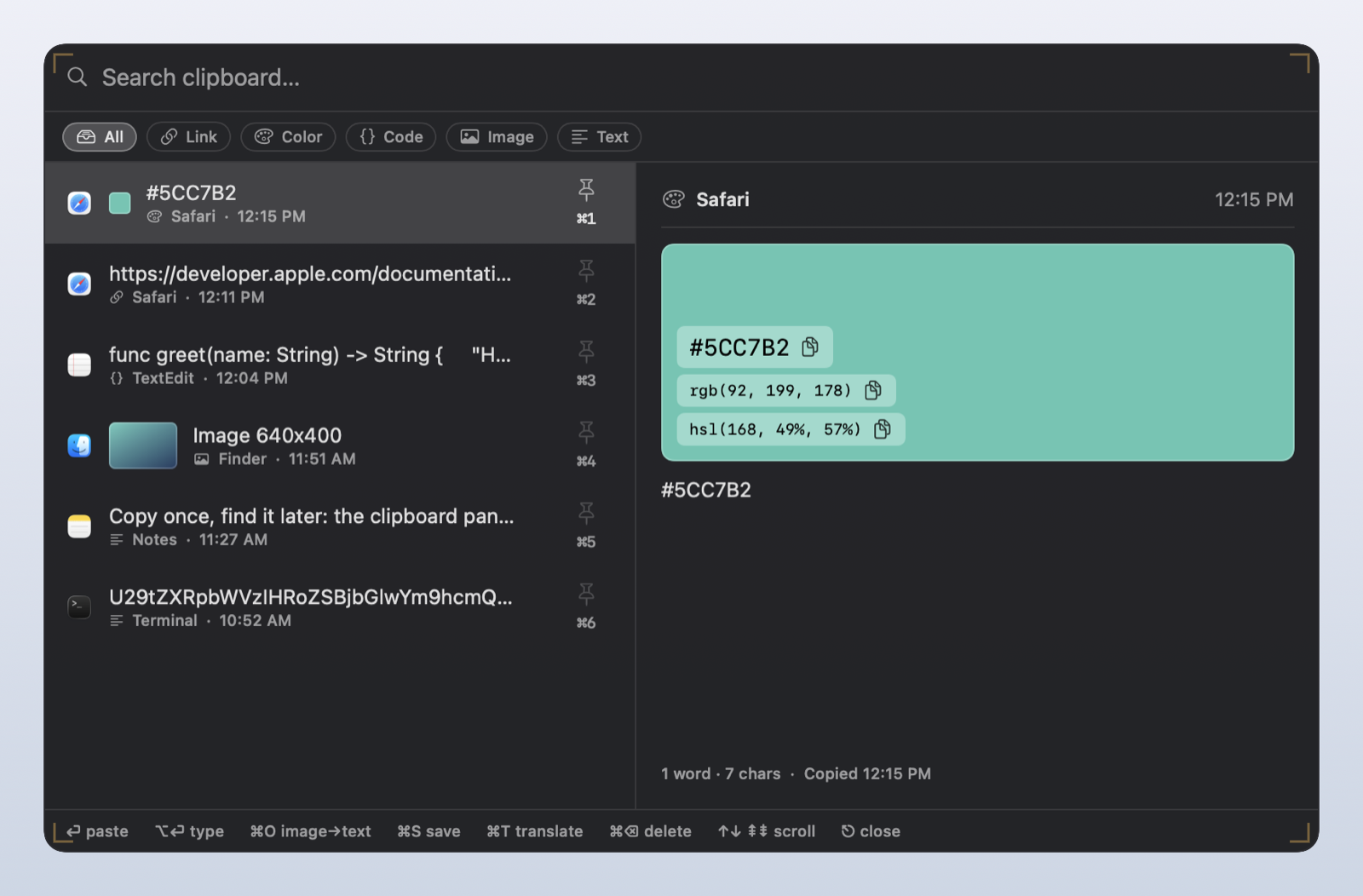The height and width of the screenshot is (896, 1363).
Task: Click the type shortcut in footer
Action: (189, 831)
